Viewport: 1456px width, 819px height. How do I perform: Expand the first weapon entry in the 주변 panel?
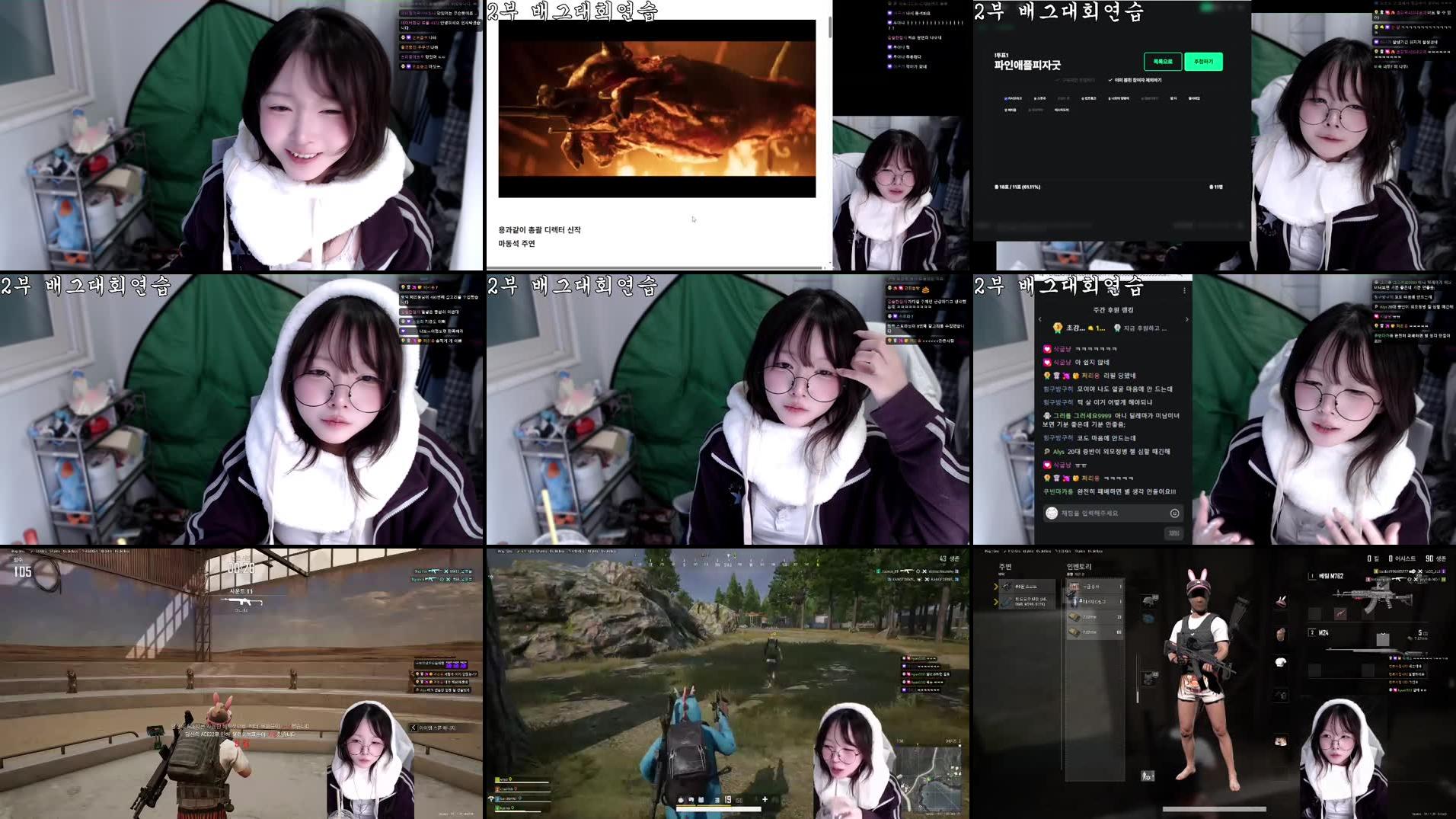995,586
